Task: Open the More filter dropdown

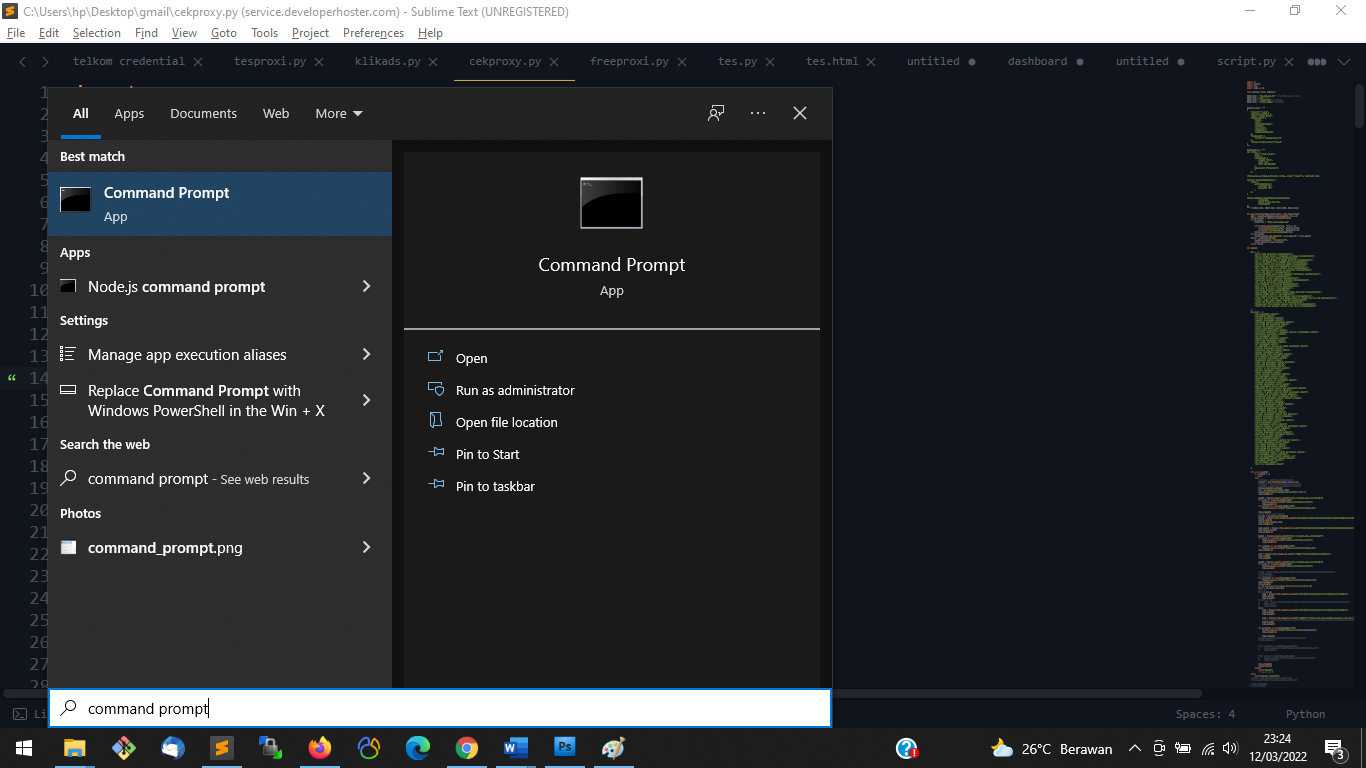Action: (339, 113)
